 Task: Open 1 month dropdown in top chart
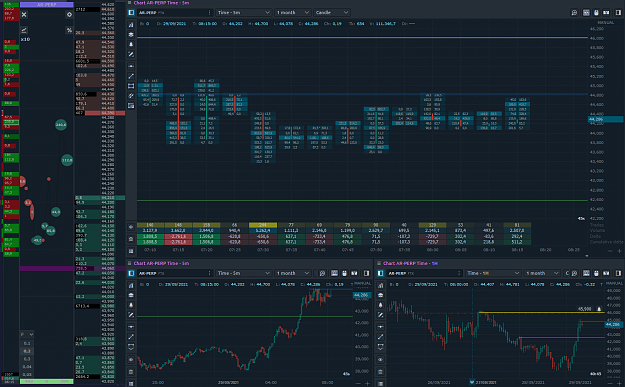pyautogui.click(x=293, y=13)
